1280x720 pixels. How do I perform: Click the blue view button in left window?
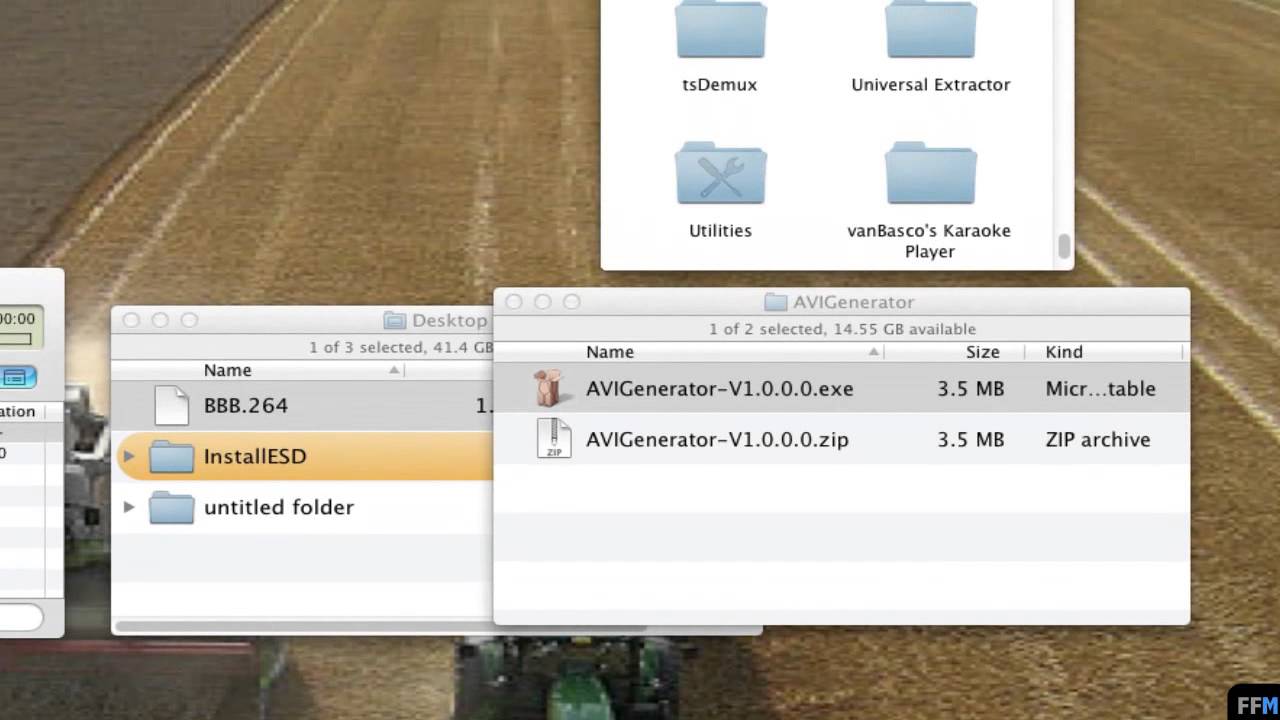pyautogui.click(x=17, y=377)
